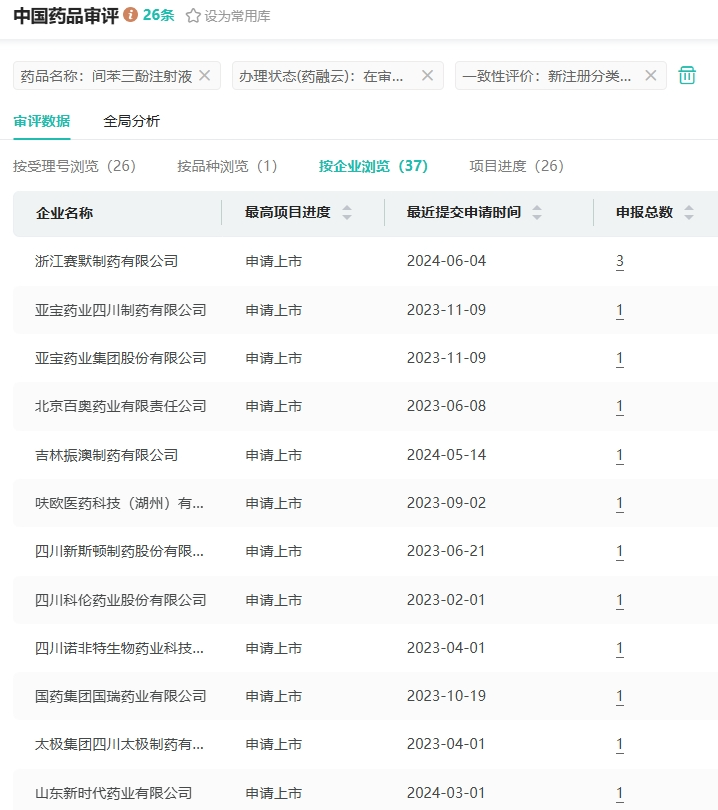
Task: Remove the 办理状态(药融云) filter tag
Action: point(427,75)
